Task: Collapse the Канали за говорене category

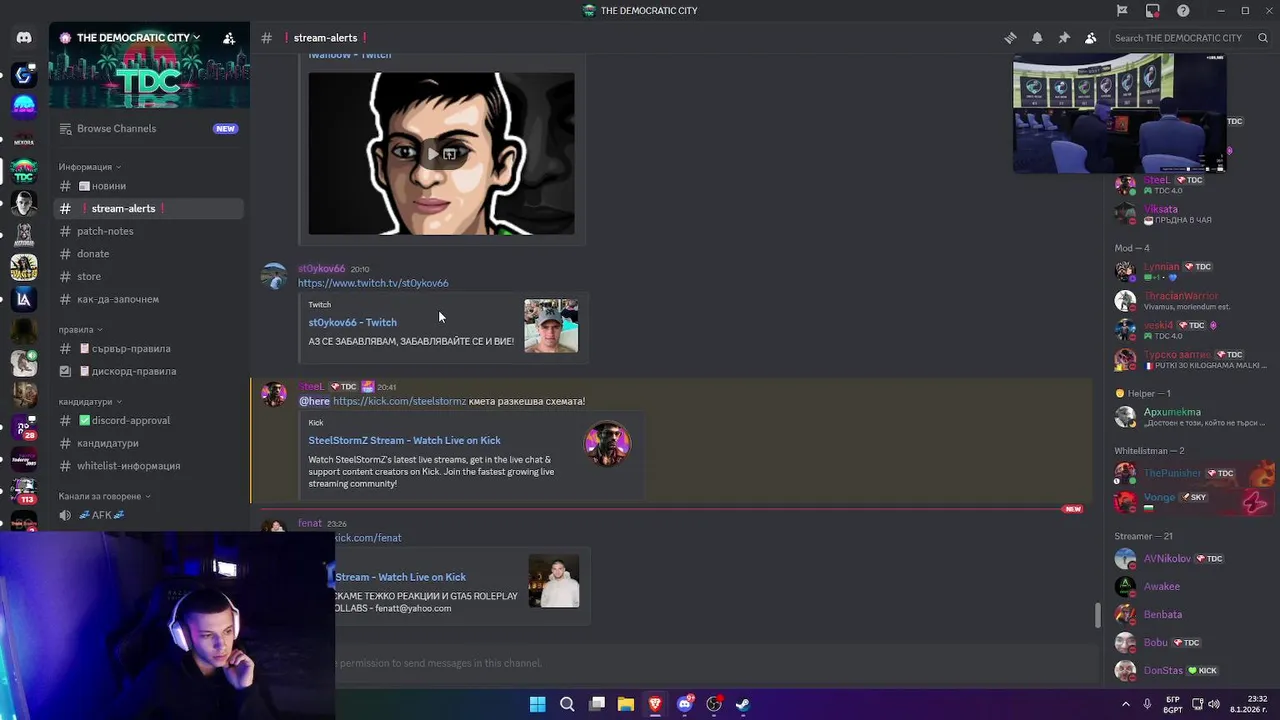Action: point(104,496)
